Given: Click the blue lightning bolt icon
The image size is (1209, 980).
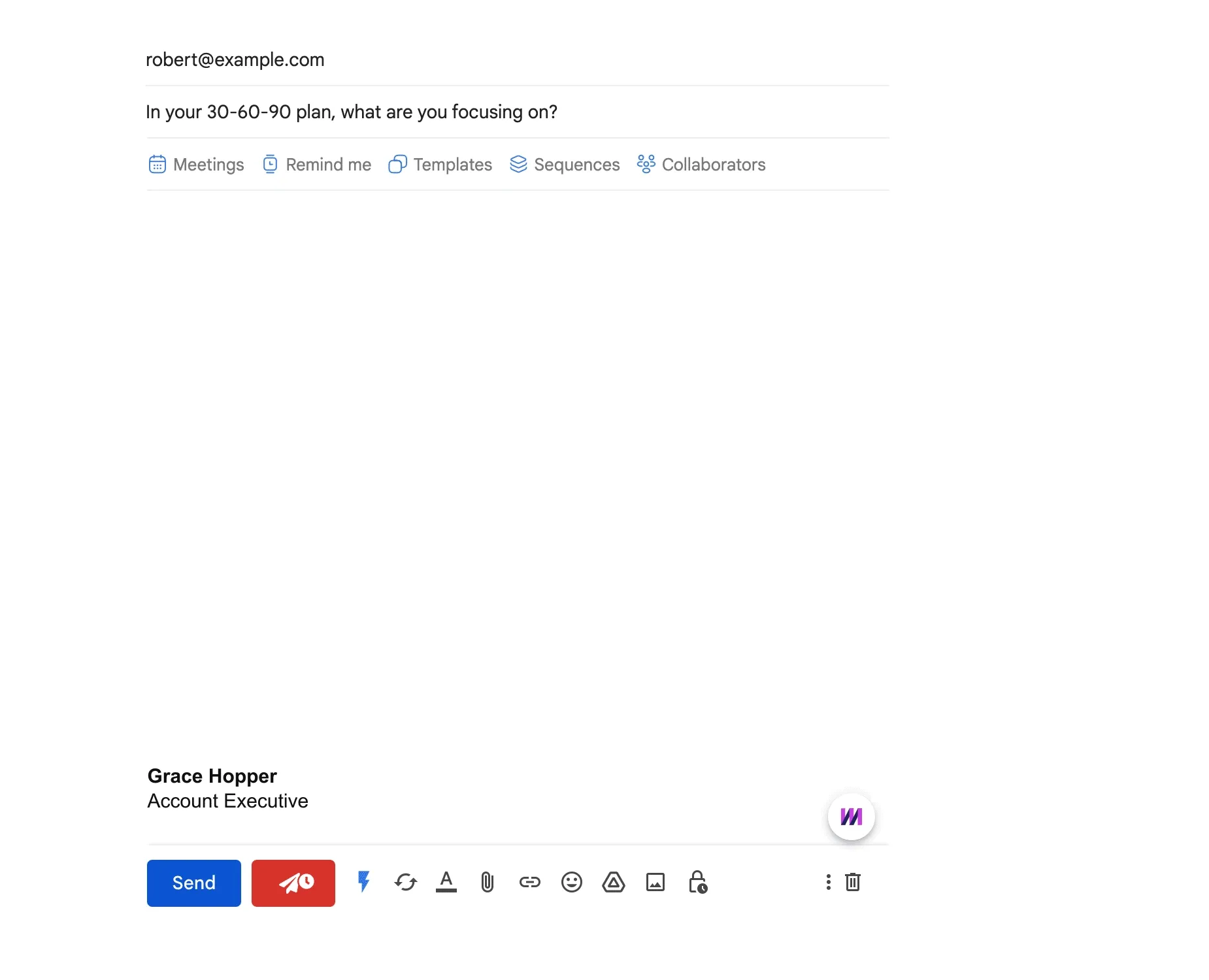Looking at the screenshot, I should pos(364,882).
